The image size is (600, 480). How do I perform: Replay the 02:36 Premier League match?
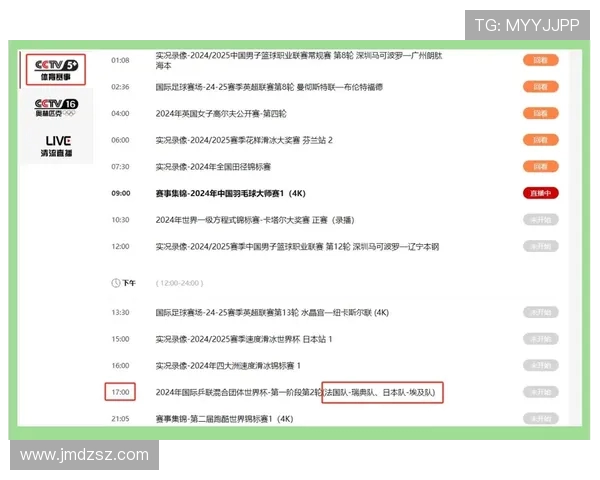point(541,87)
